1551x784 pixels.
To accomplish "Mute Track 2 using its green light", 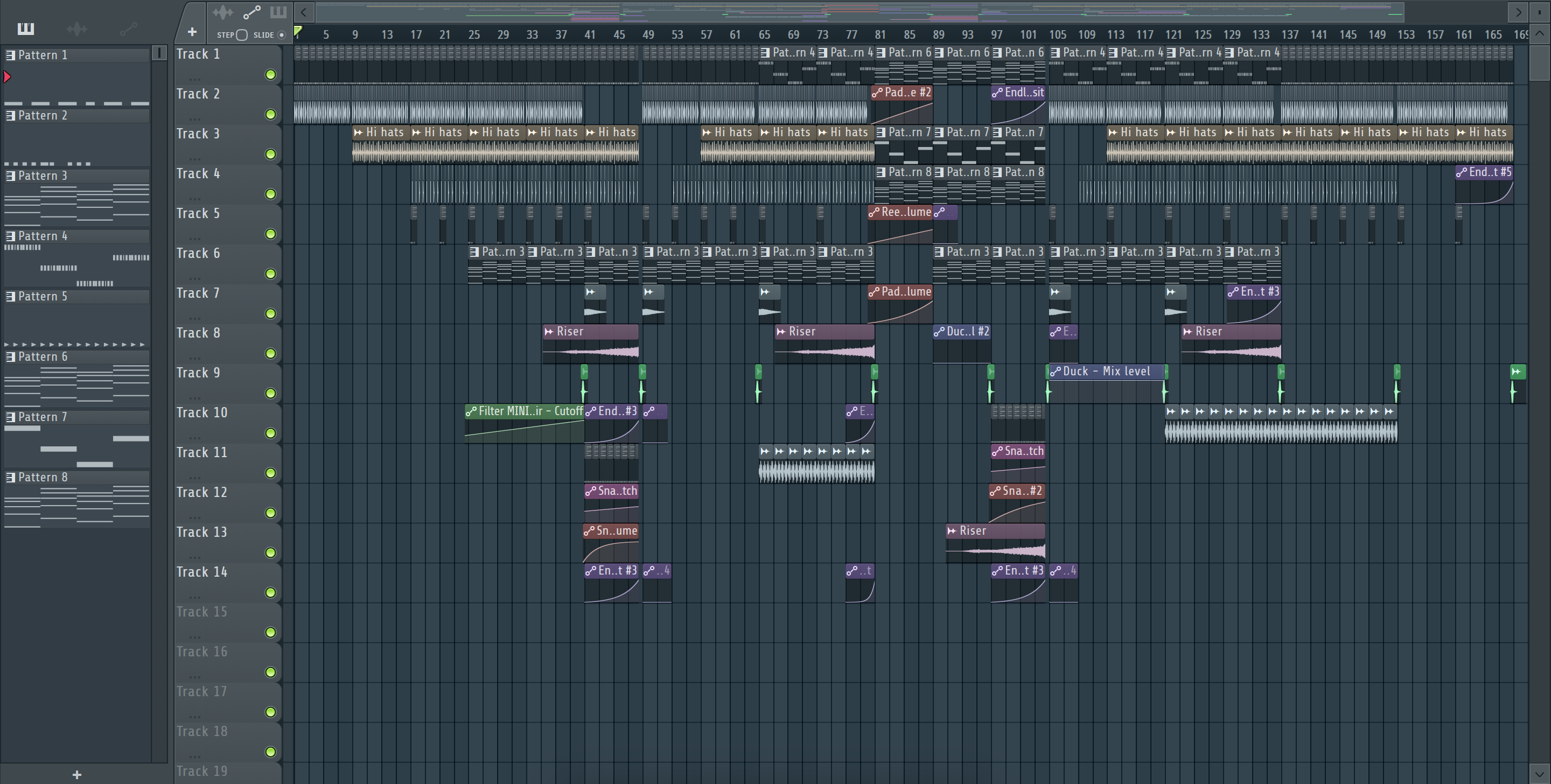I will click(x=271, y=114).
